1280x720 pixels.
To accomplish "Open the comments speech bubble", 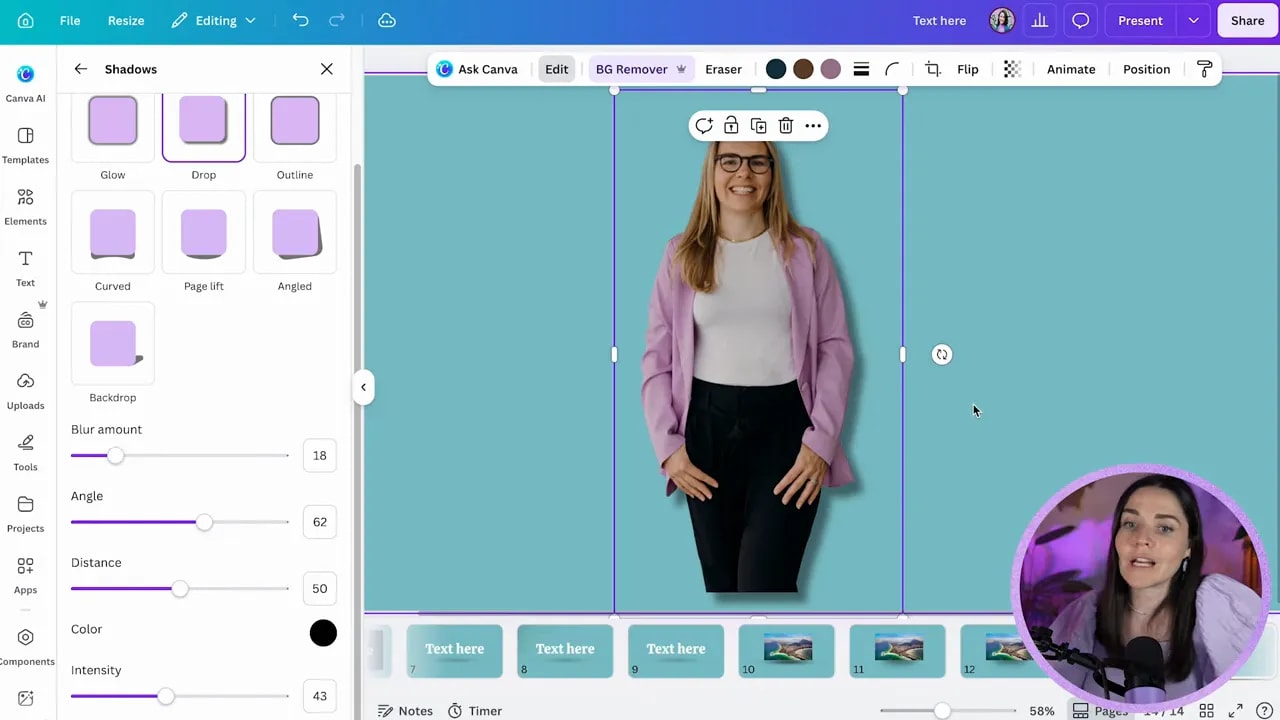I will coord(1080,20).
